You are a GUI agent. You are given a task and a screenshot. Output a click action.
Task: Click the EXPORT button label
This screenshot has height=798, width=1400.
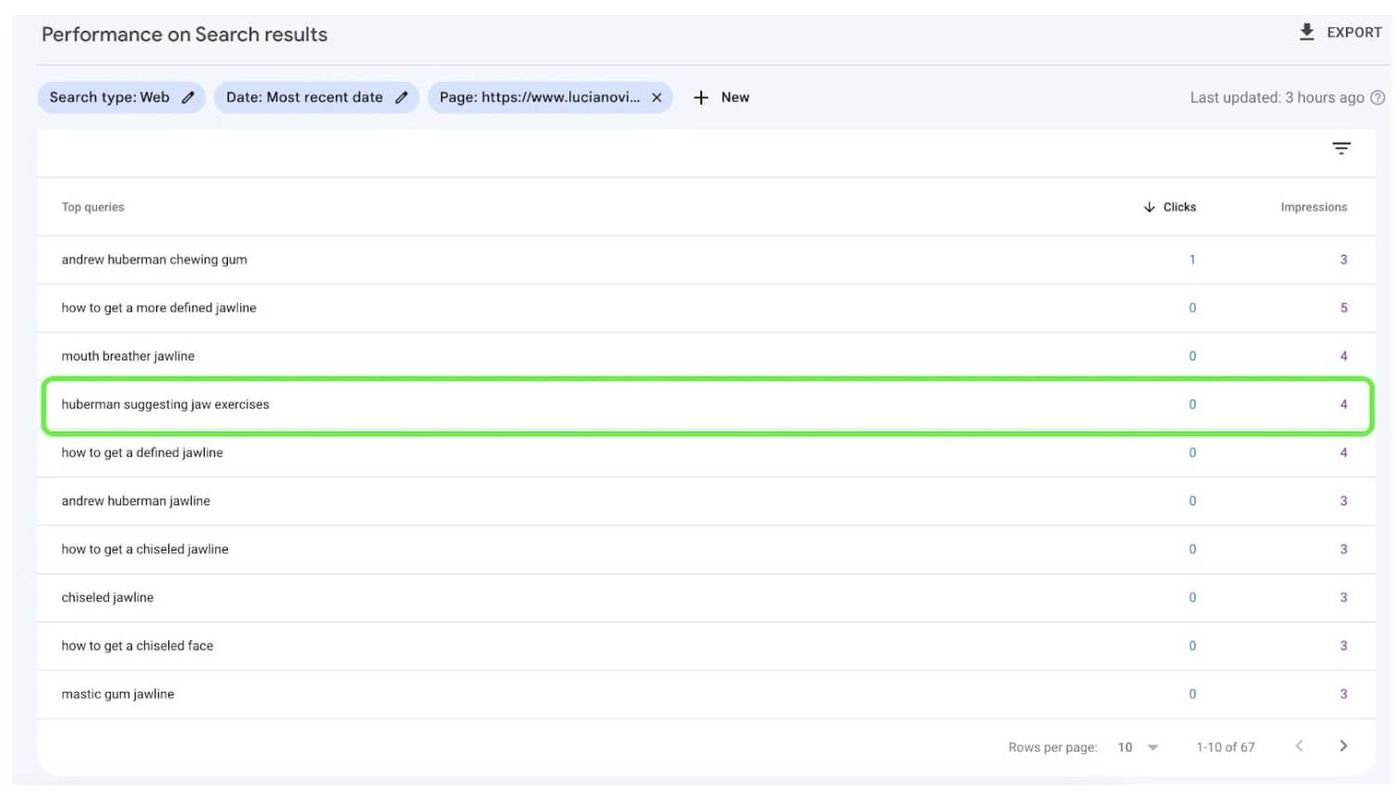pos(1354,32)
